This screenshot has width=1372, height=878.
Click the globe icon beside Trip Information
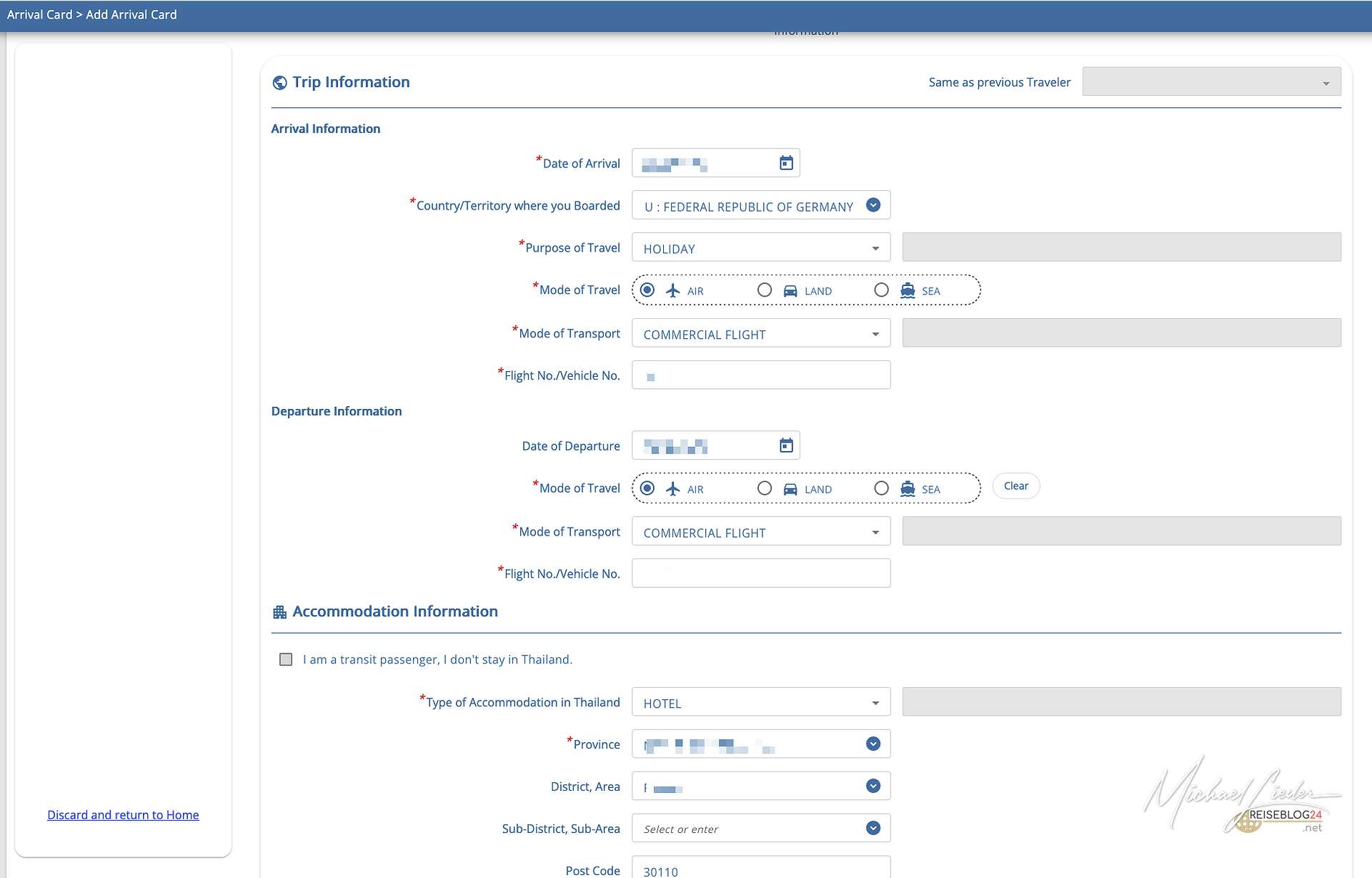(279, 83)
